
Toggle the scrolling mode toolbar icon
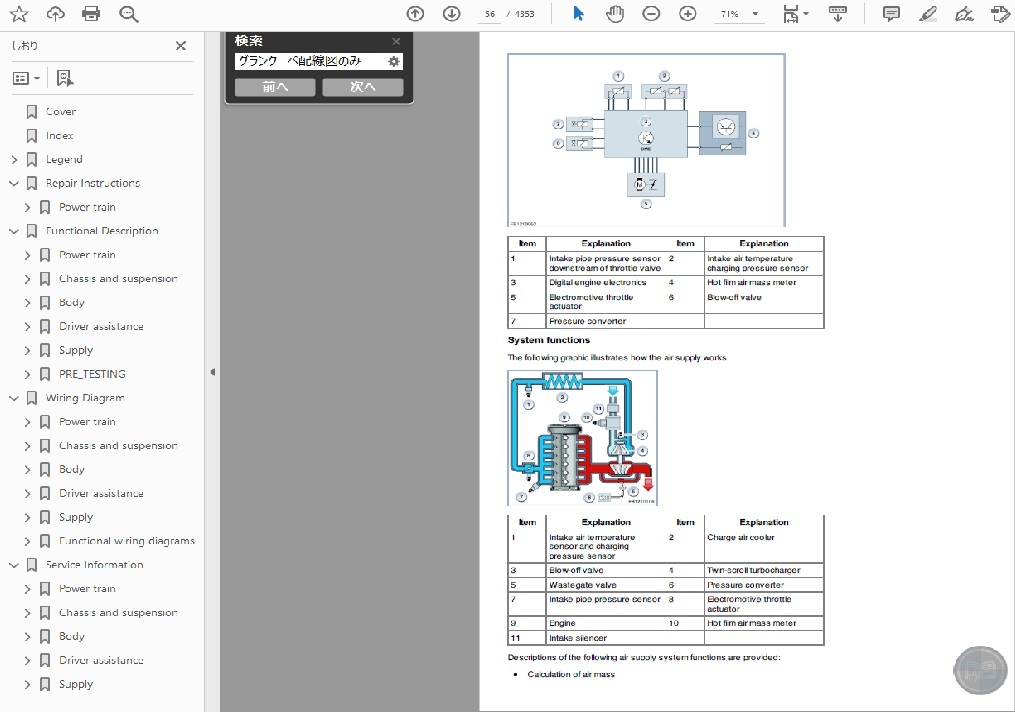(838, 14)
